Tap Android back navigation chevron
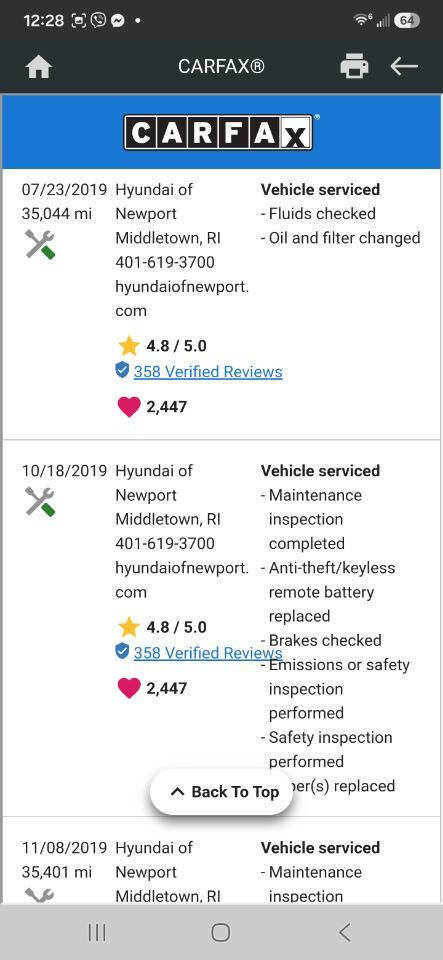The image size is (443, 960). coord(345,932)
